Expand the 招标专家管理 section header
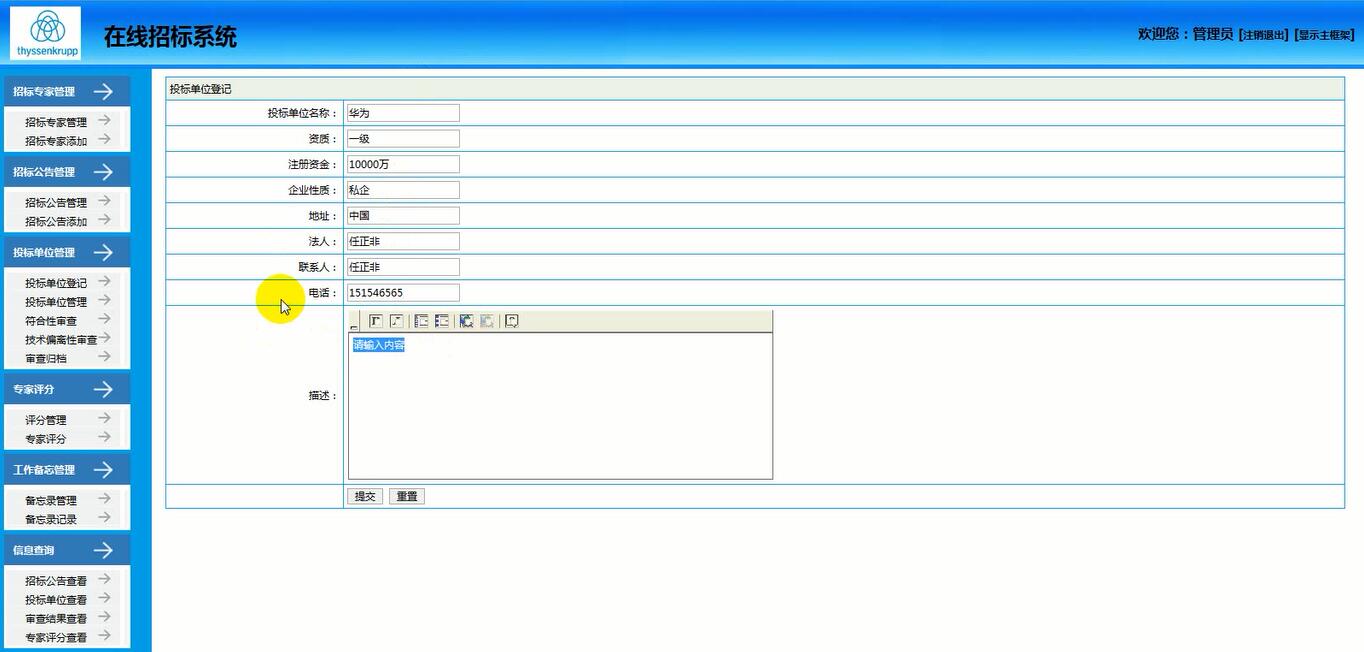1364x652 pixels. pos(67,91)
